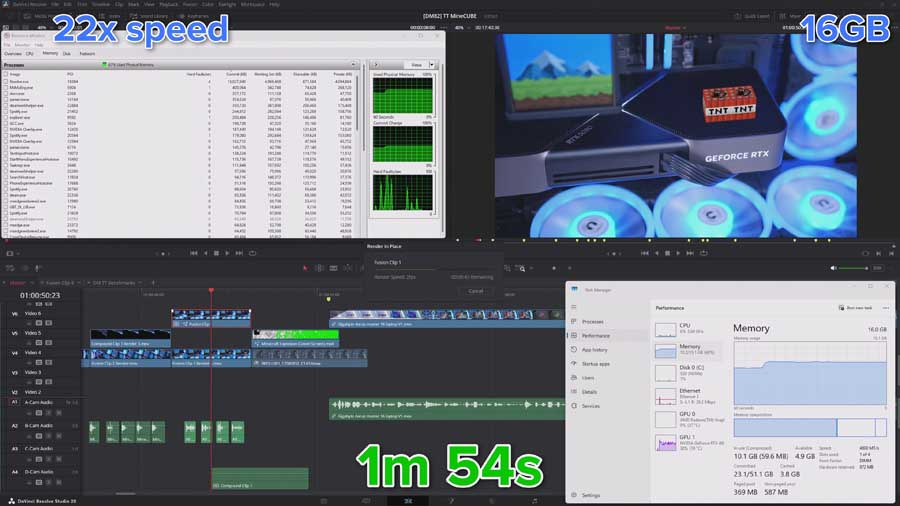Screen dimensions: 900x506
Task: Open the Task Manager hamburger navigation menu
Action: click(574, 307)
